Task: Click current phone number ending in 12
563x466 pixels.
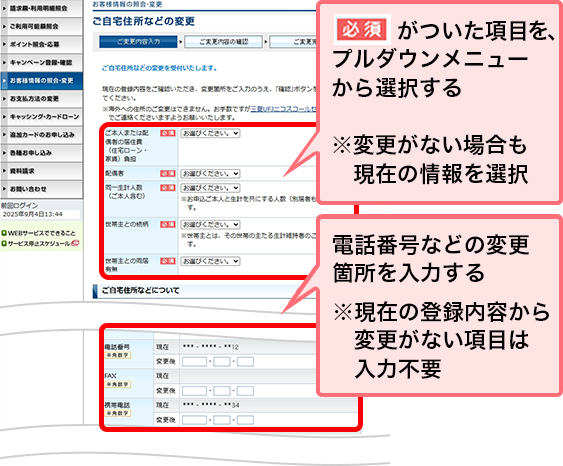Action: coord(210,347)
